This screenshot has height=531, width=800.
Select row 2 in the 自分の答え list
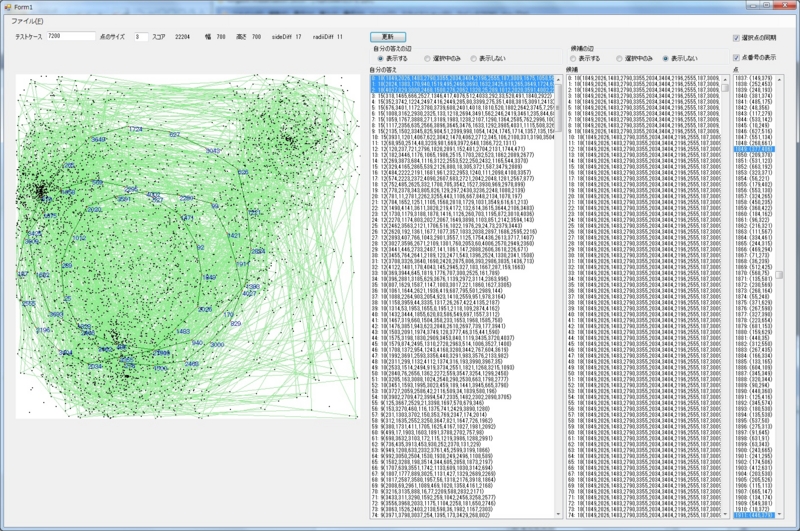[x=462, y=90]
